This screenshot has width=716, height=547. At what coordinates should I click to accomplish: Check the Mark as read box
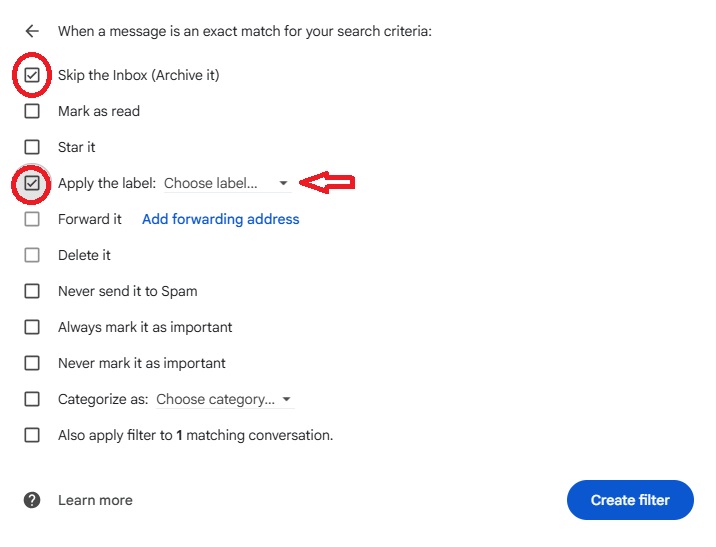coord(32,111)
